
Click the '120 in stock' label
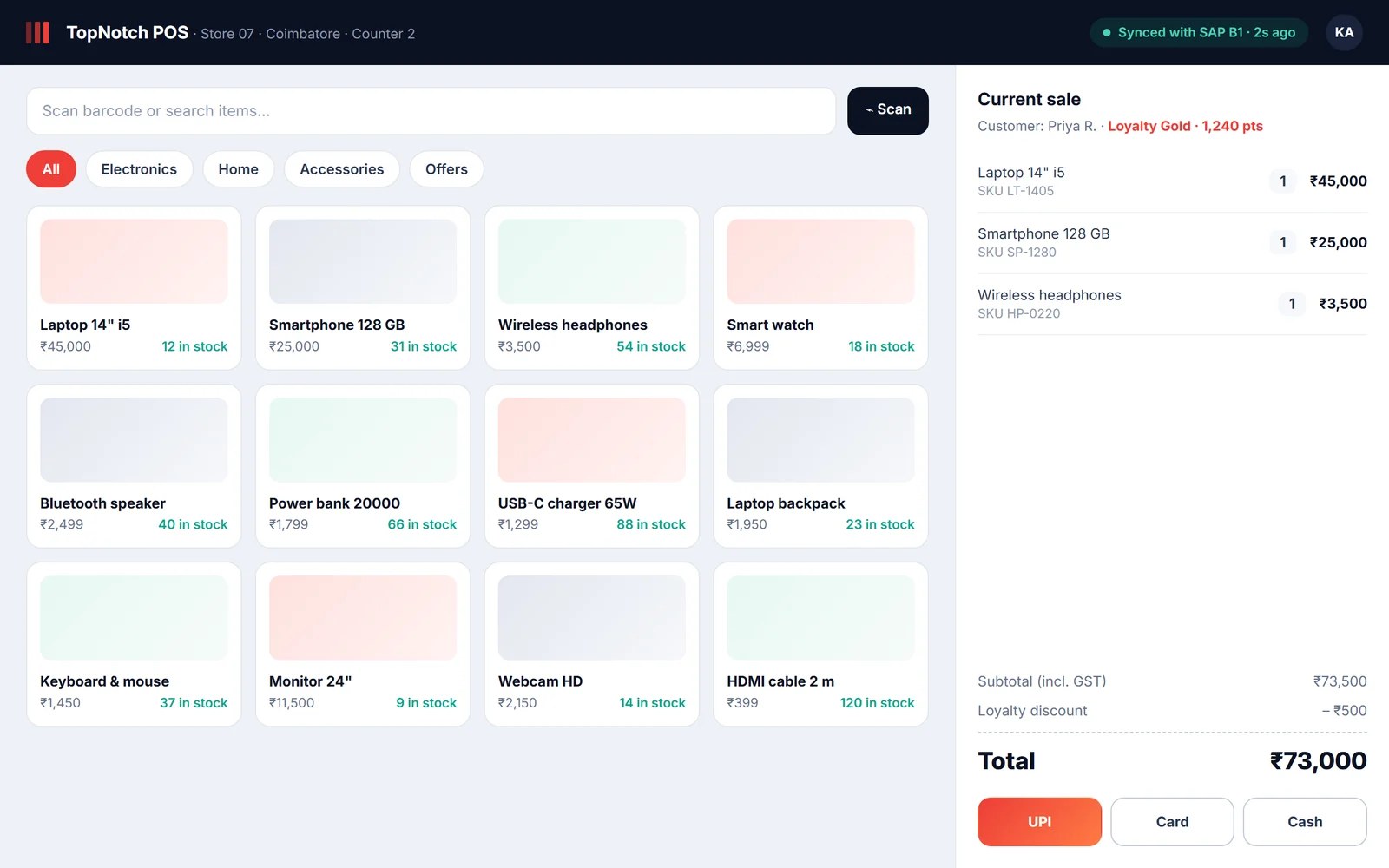tap(877, 703)
